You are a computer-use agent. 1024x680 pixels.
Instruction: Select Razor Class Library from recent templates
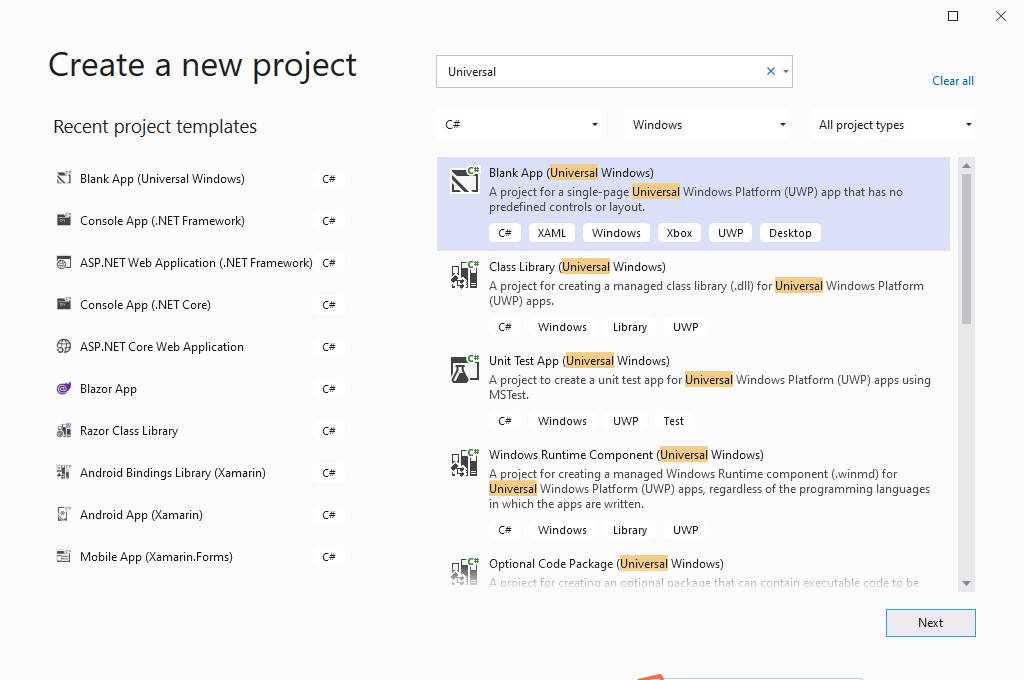tap(129, 431)
